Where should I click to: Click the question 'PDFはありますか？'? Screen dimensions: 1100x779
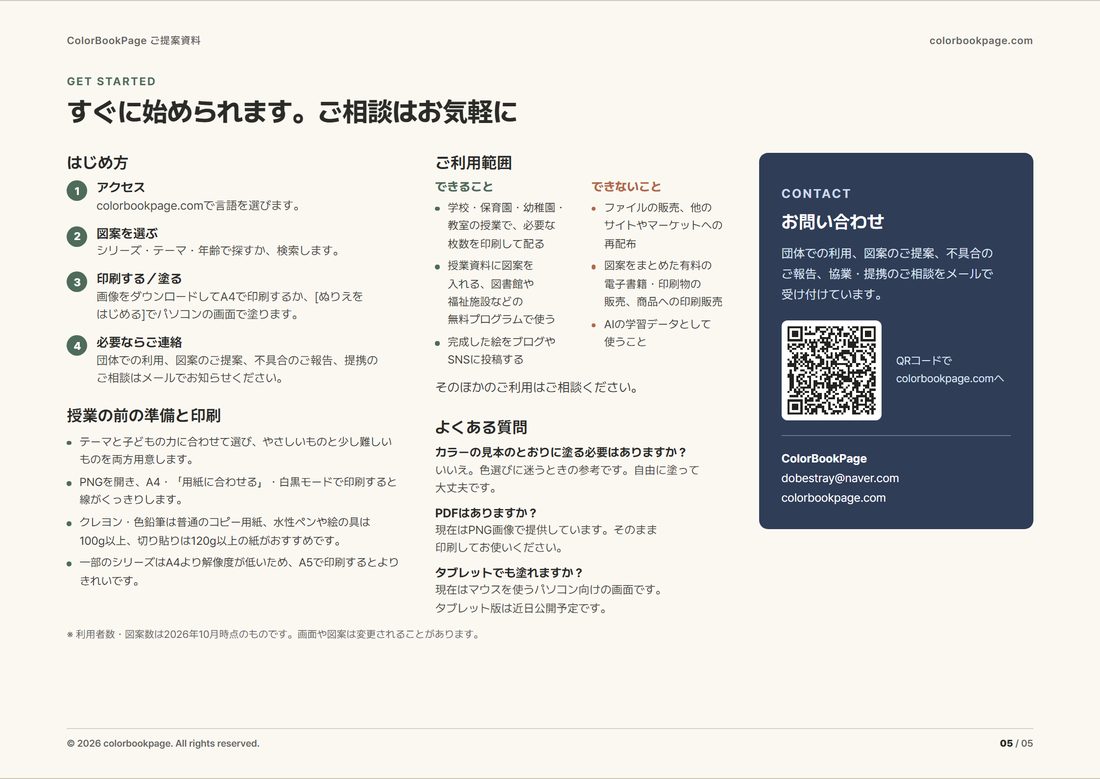pos(485,513)
